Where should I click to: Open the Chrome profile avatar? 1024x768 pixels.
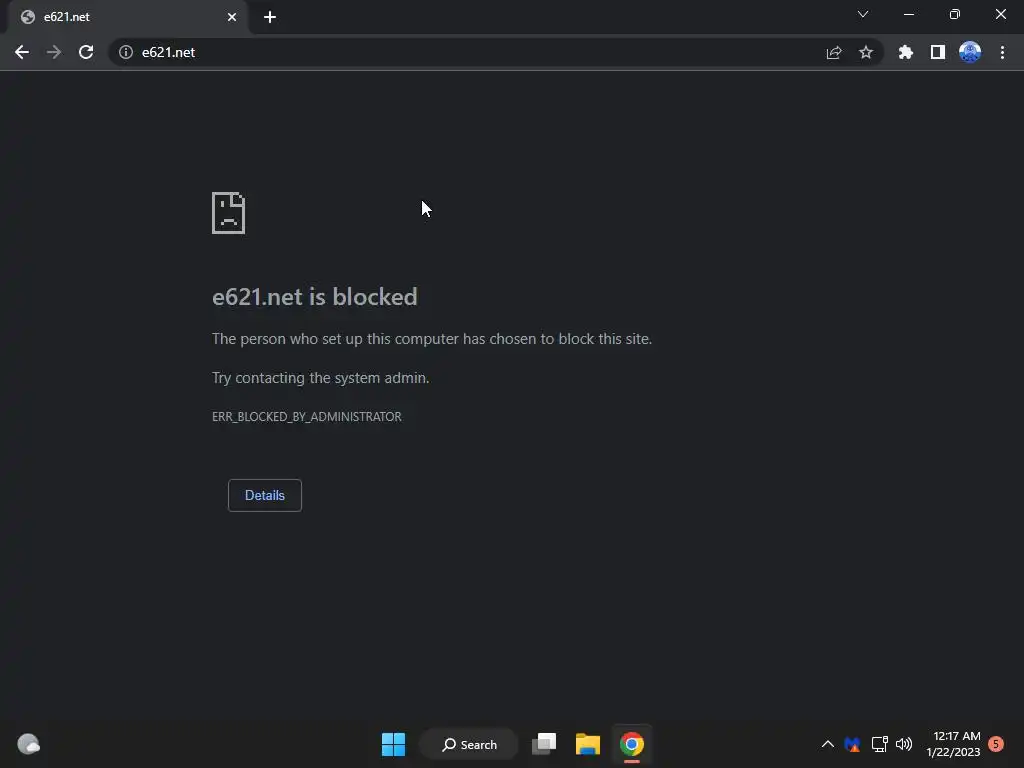[x=970, y=52]
